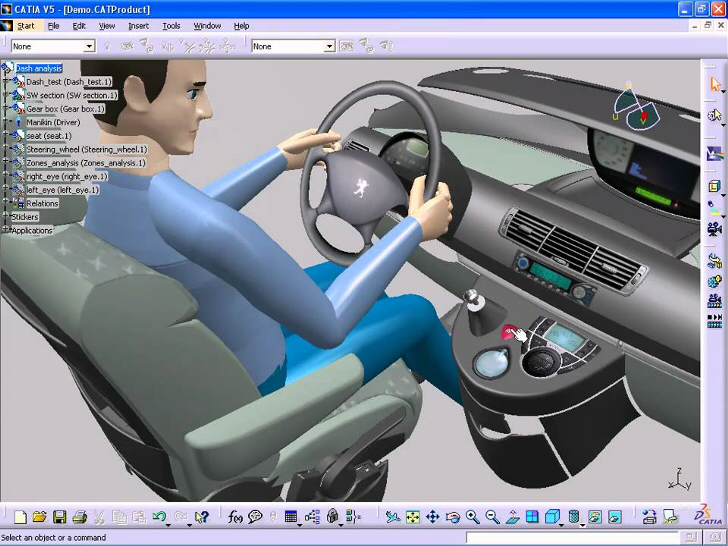
Task: Open the Formula f(x) tool
Action: 235,516
